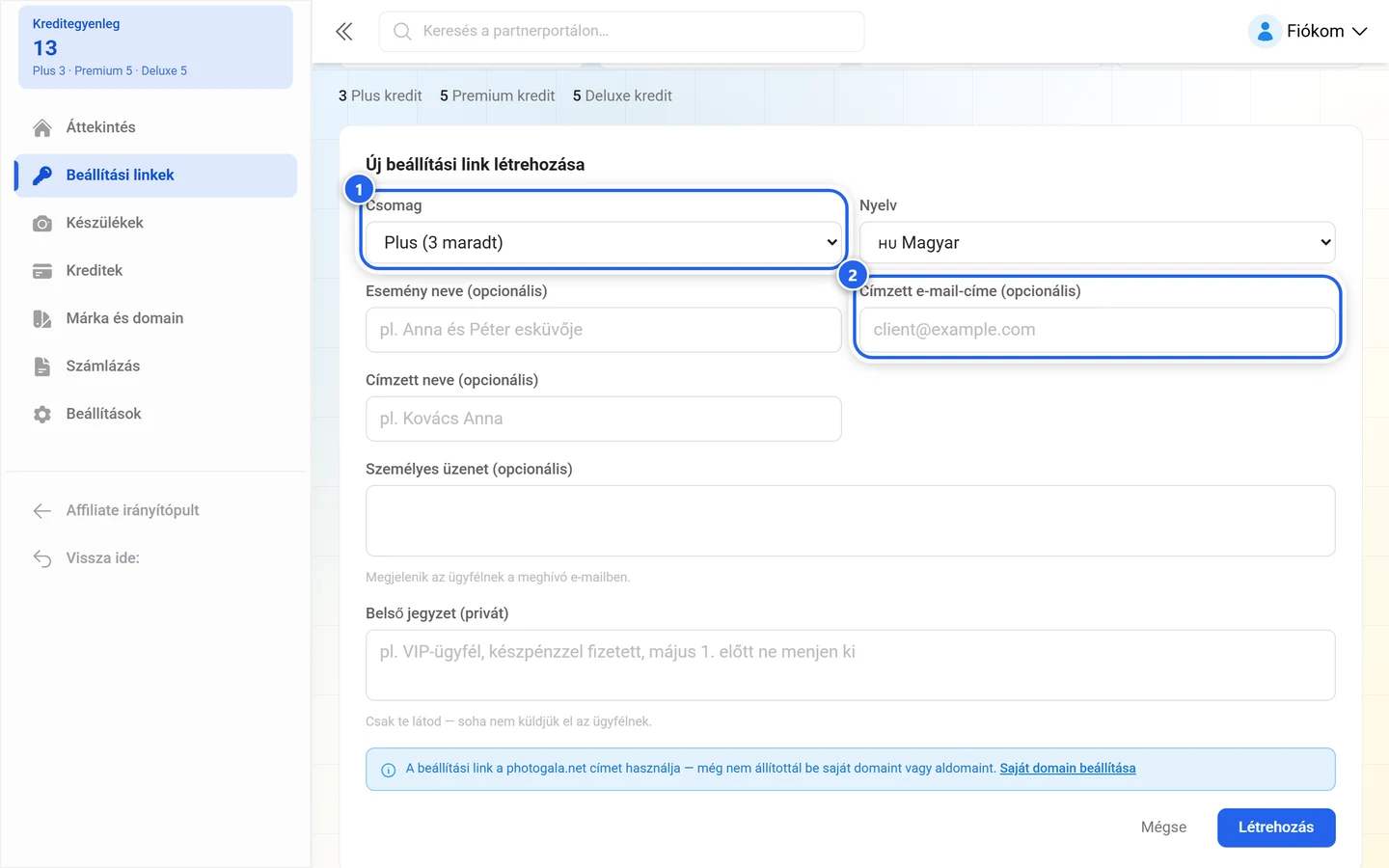Expand the Fiókom account menu

tap(1308, 32)
